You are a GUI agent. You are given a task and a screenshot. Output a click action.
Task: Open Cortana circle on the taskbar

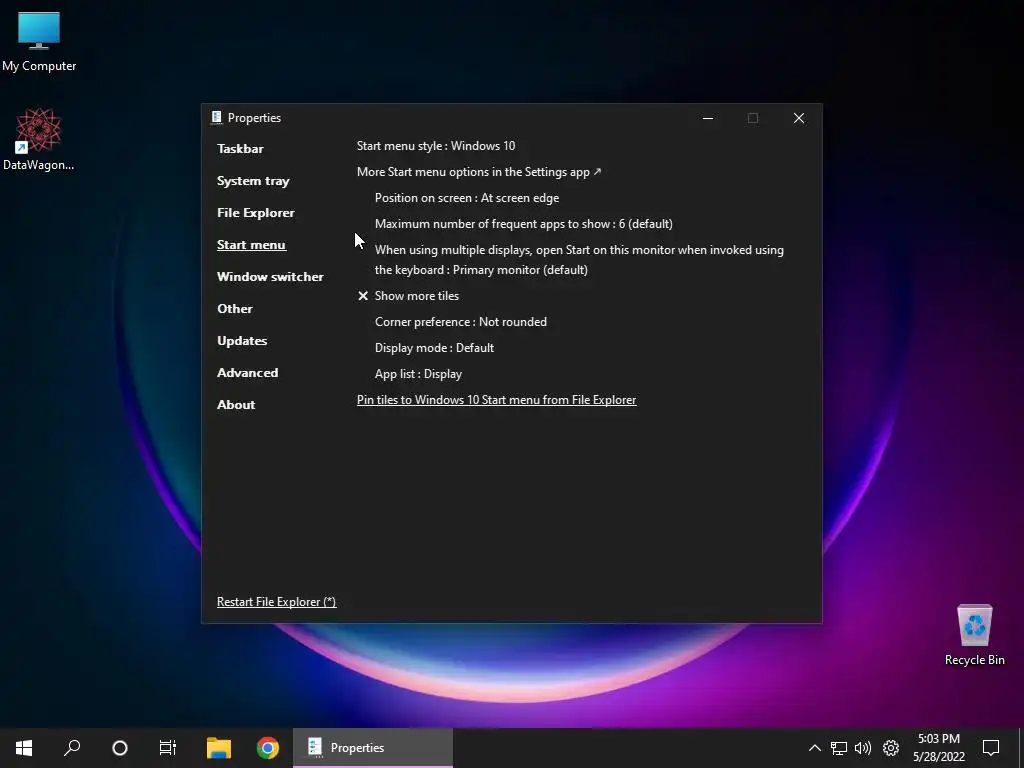point(120,748)
